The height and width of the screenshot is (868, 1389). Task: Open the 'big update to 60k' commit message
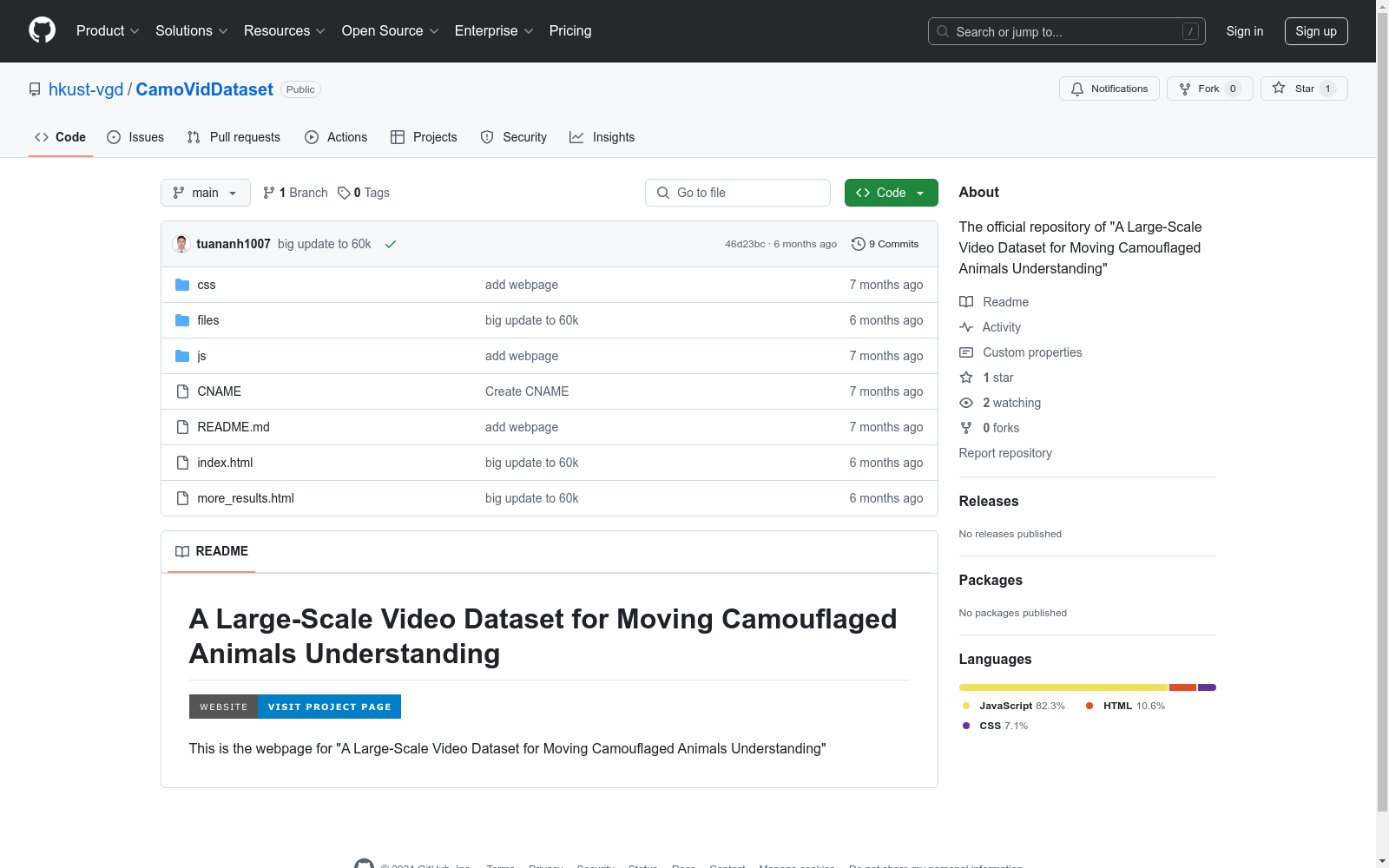[325, 244]
